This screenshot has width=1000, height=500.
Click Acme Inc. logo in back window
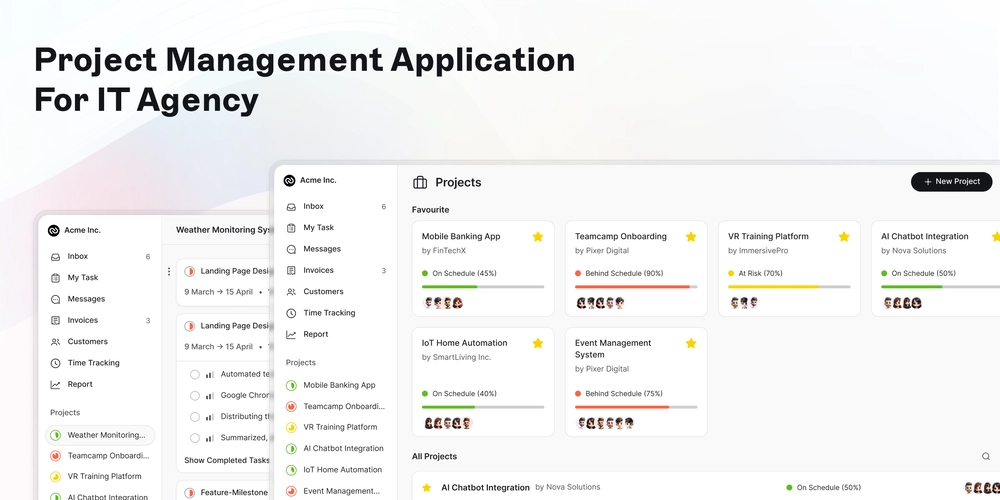pyautogui.click(x=54, y=230)
